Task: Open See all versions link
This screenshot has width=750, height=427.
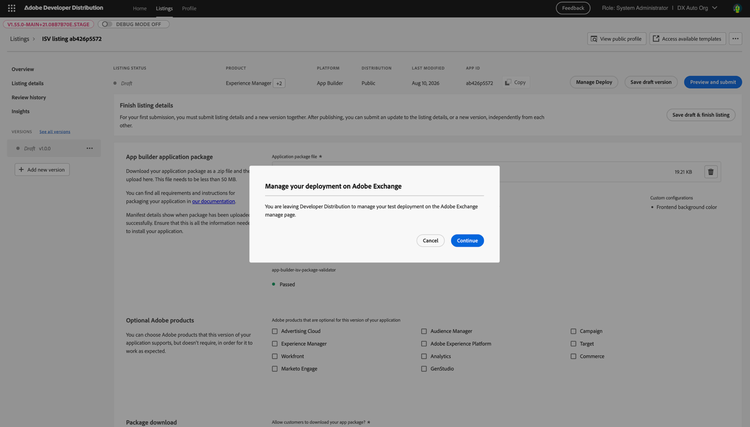Action: (55, 131)
